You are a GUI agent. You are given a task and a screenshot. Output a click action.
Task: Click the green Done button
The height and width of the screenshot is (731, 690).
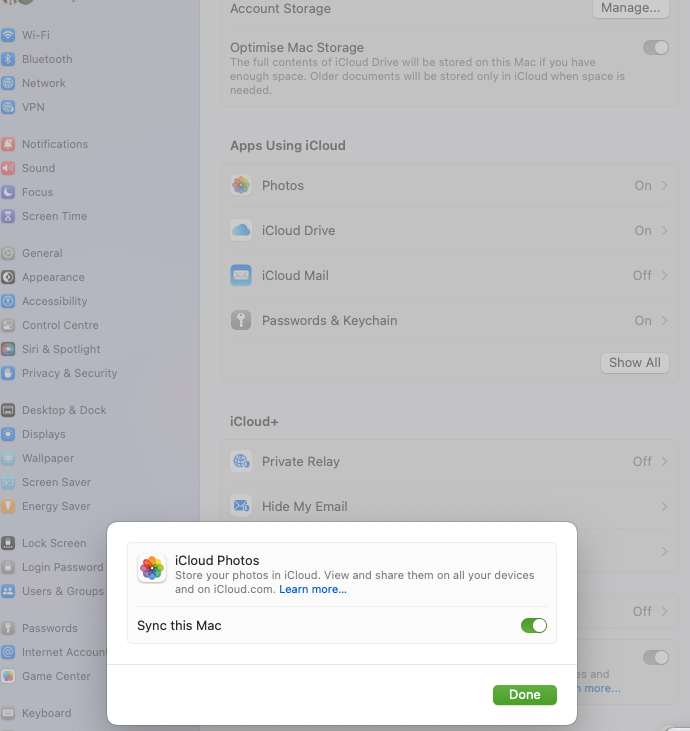[524, 695]
